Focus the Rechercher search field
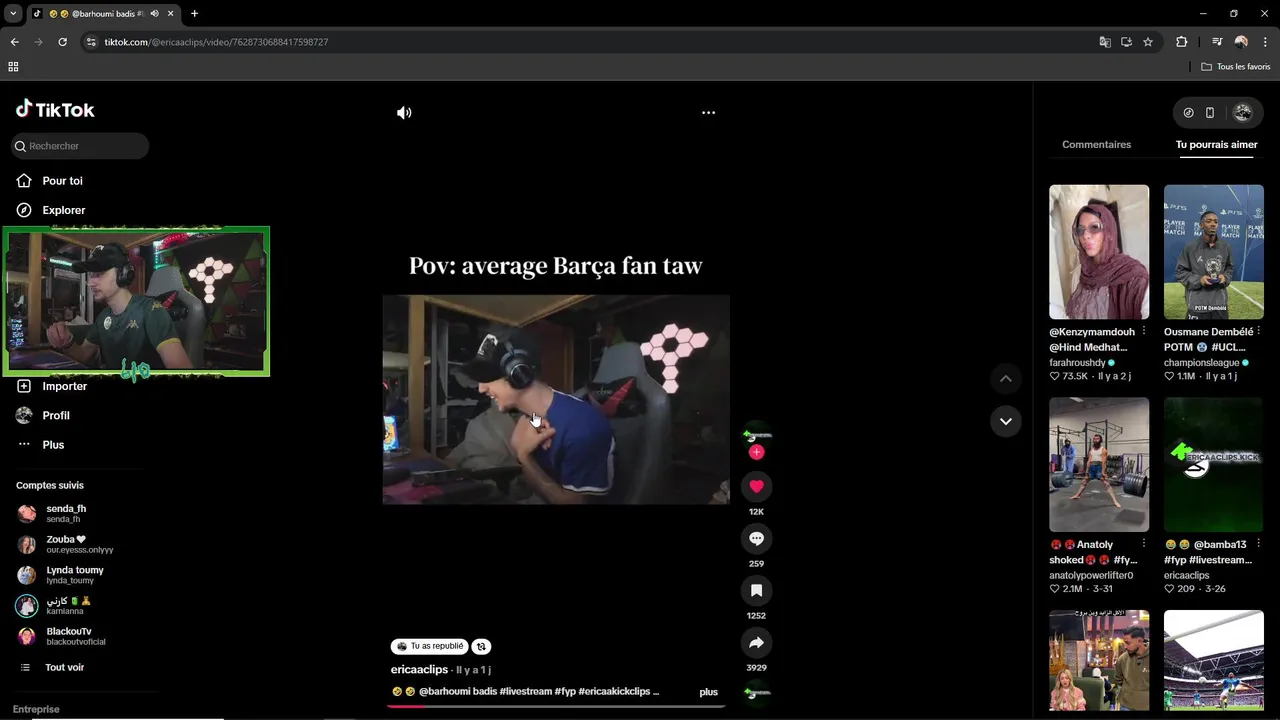1280x720 pixels. (80, 146)
